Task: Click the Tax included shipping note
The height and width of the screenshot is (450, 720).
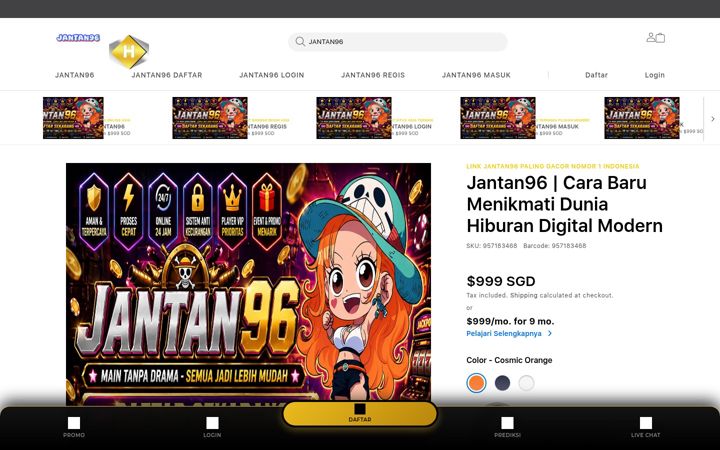Action: [540, 295]
